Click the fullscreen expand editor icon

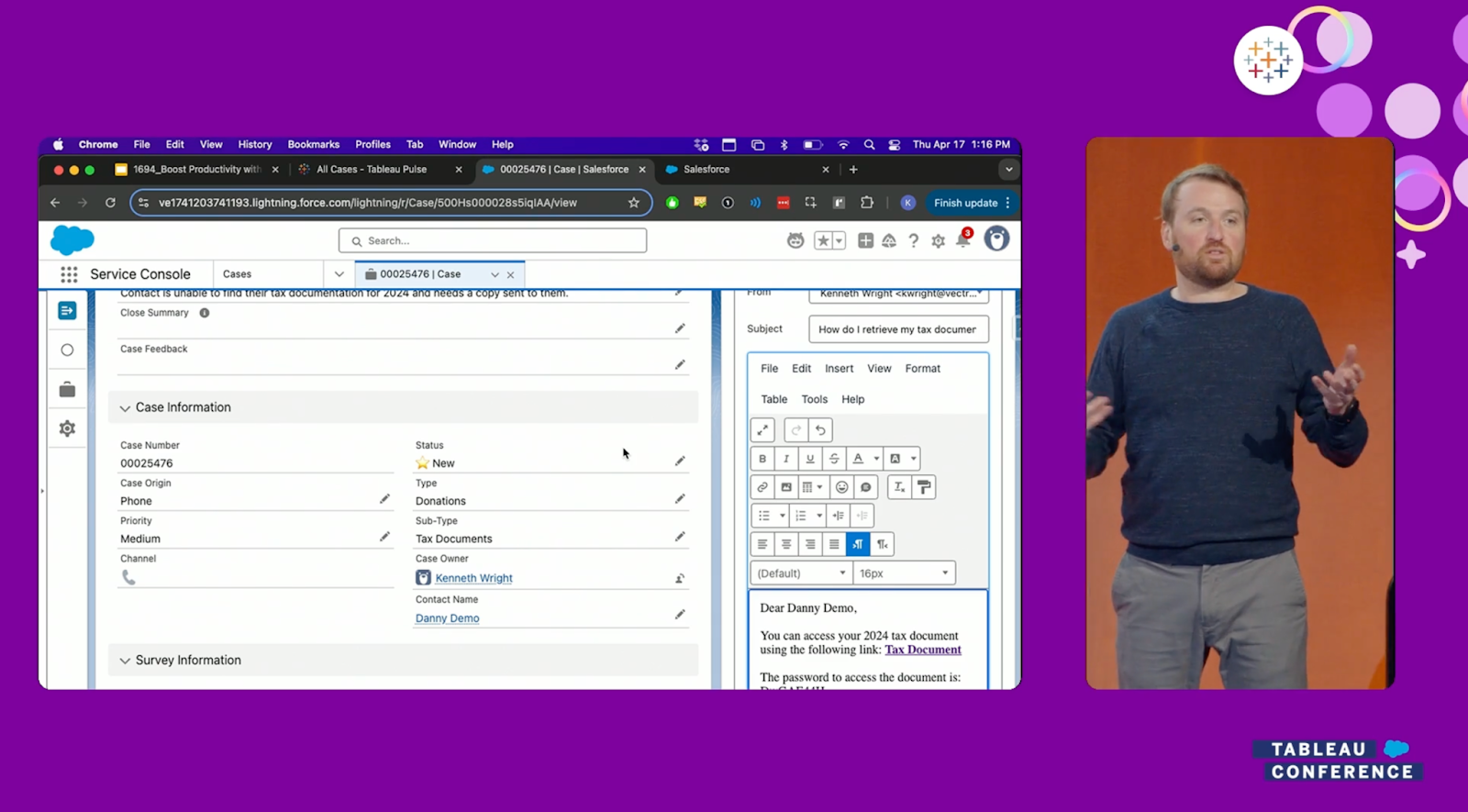pos(762,430)
